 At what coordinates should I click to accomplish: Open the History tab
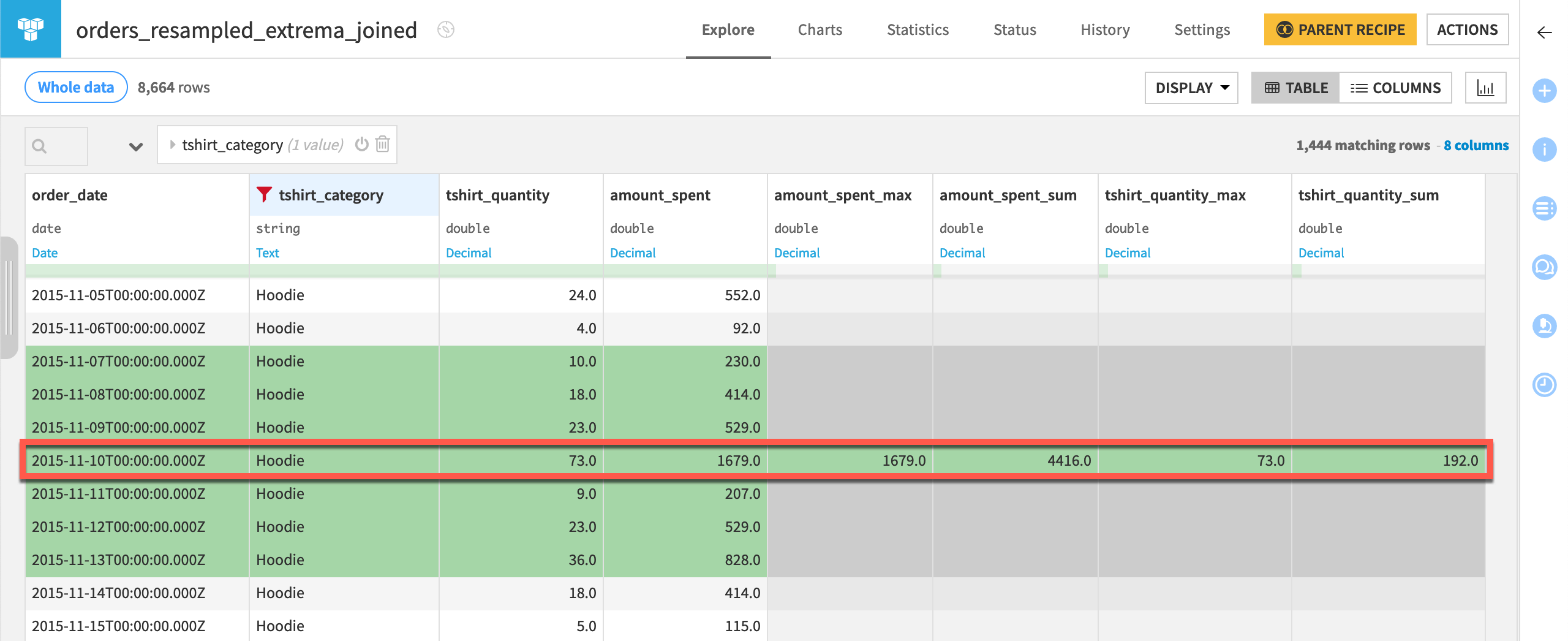click(1104, 29)
